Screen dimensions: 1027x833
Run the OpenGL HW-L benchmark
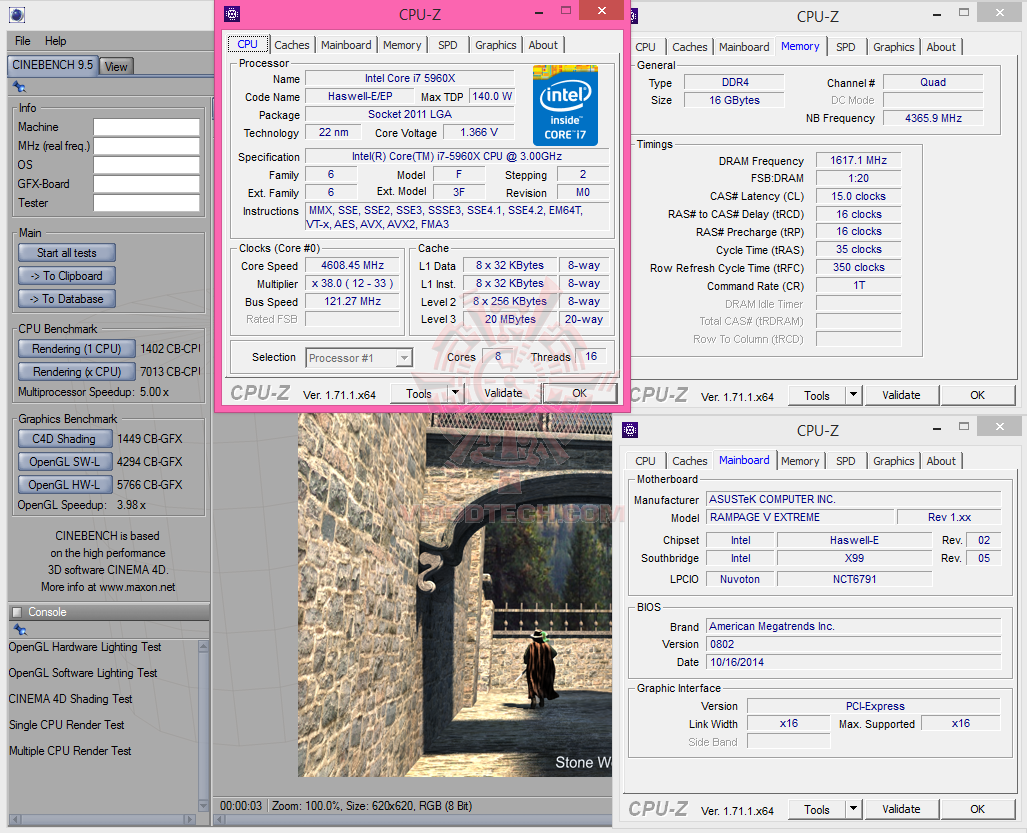(x=64, y=485)
